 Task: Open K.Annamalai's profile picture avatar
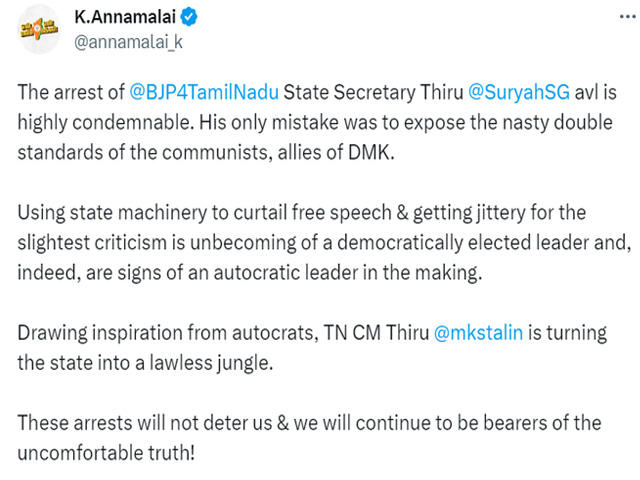coord(39,29)
